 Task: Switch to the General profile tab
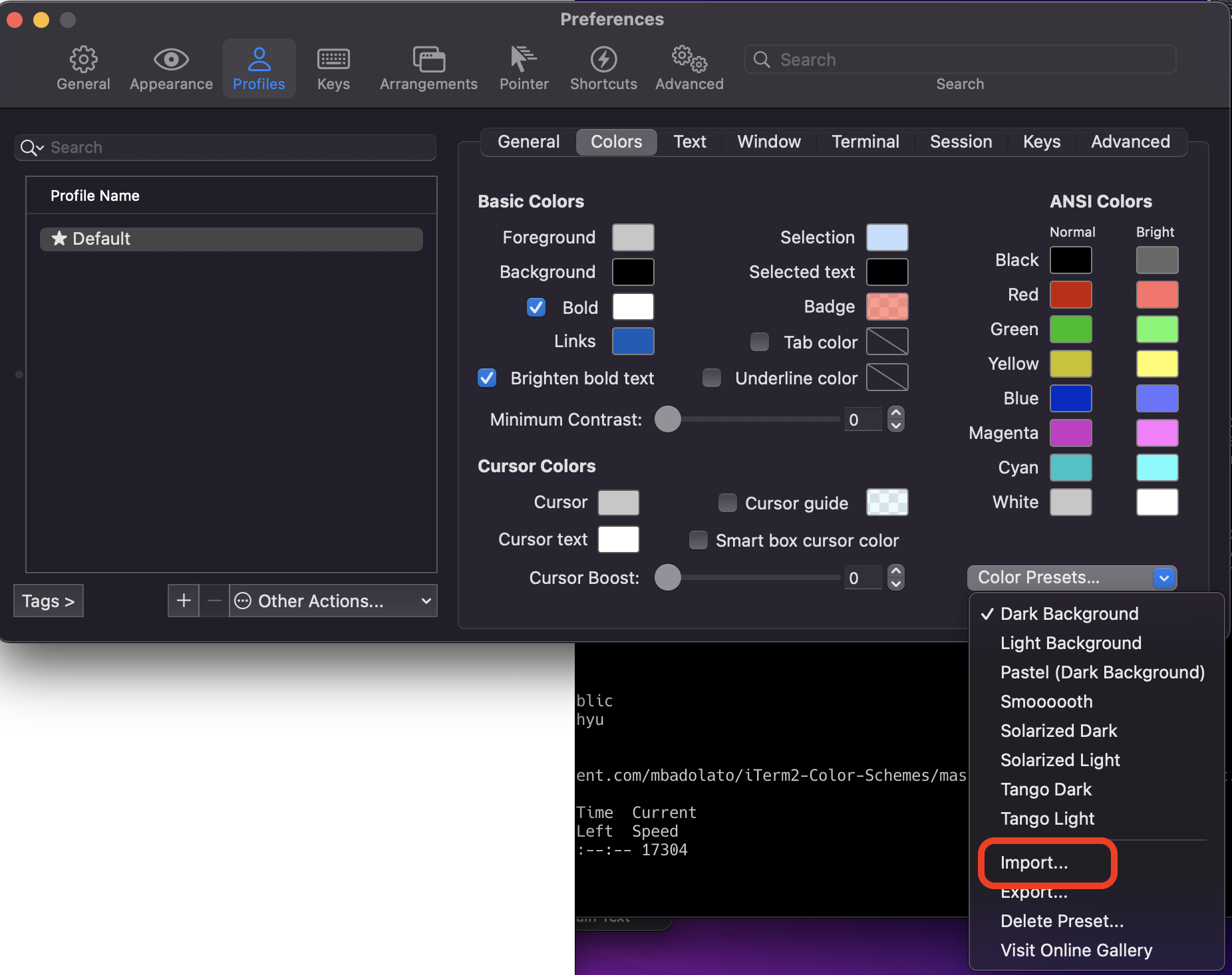click(x=528, y=142)
